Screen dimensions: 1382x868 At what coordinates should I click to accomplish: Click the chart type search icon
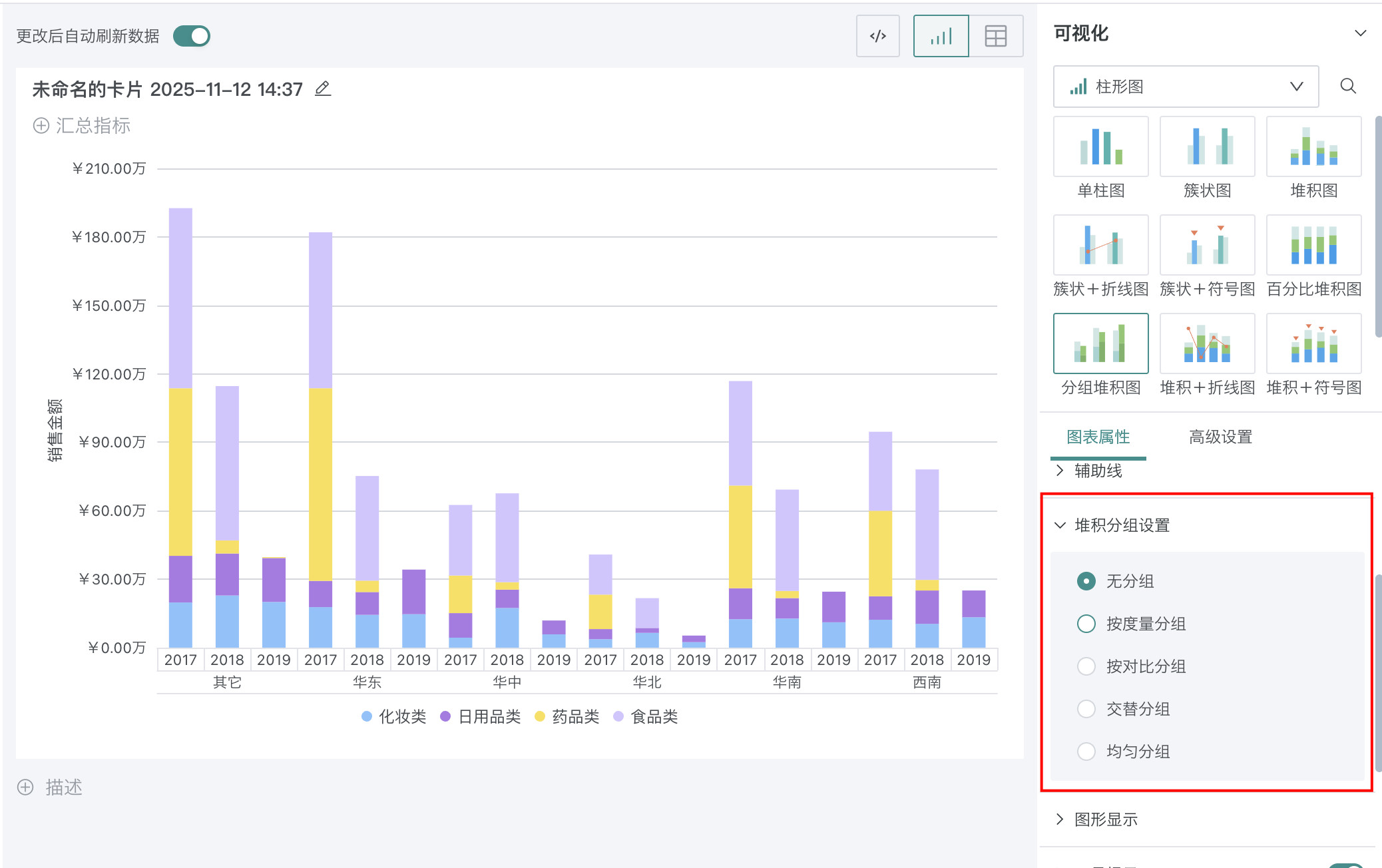point(1347,86)
